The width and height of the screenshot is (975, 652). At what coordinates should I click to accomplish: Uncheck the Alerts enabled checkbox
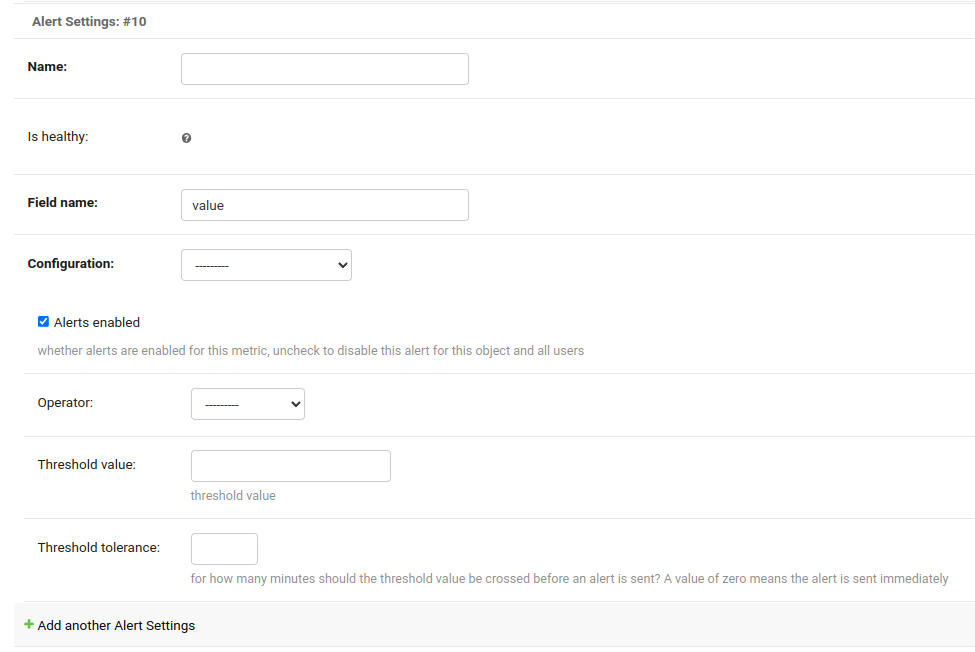(x=43, y=321)
